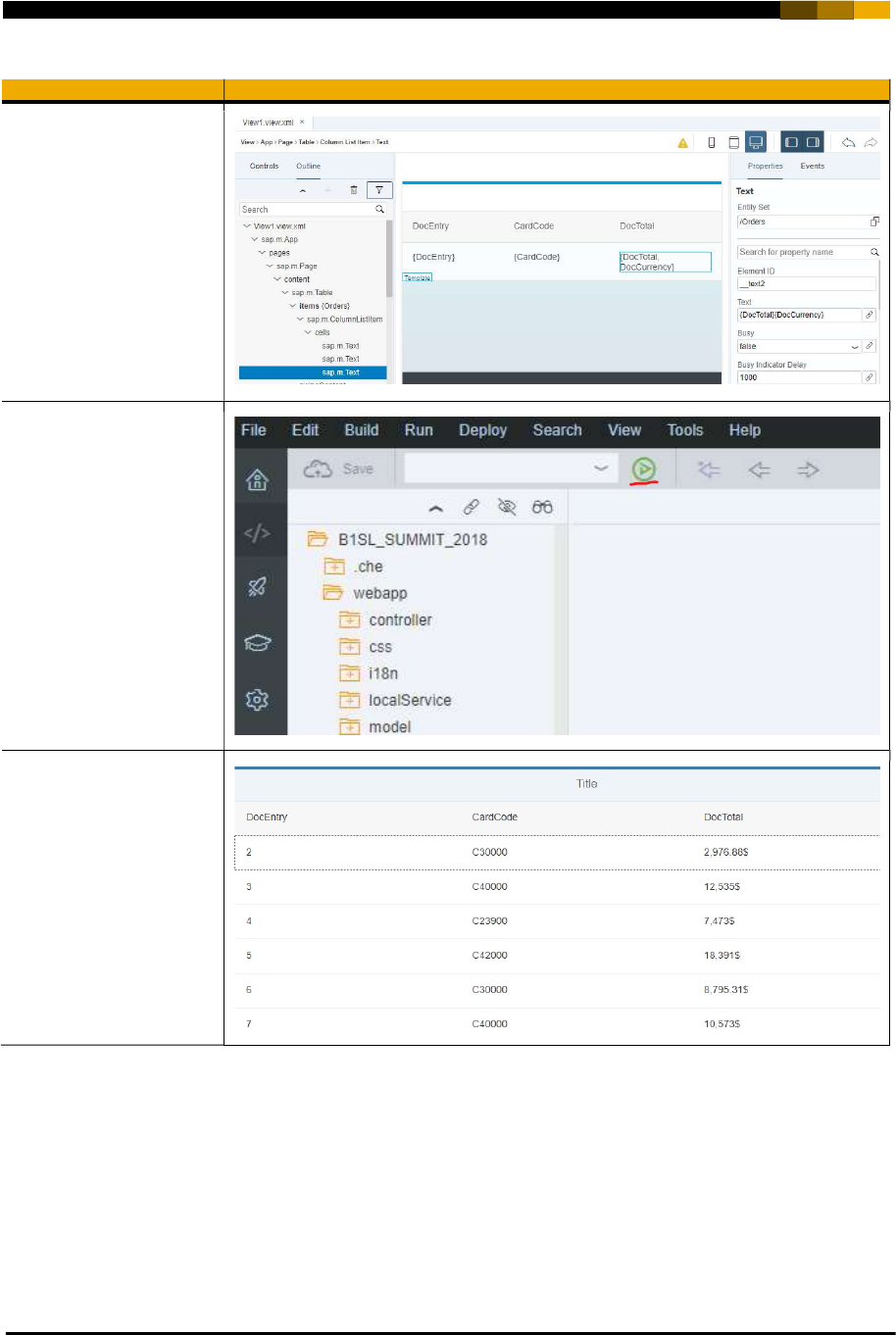This screenshot has height=1335, width=896.
Task: Open the File menu
Action: 253,430
